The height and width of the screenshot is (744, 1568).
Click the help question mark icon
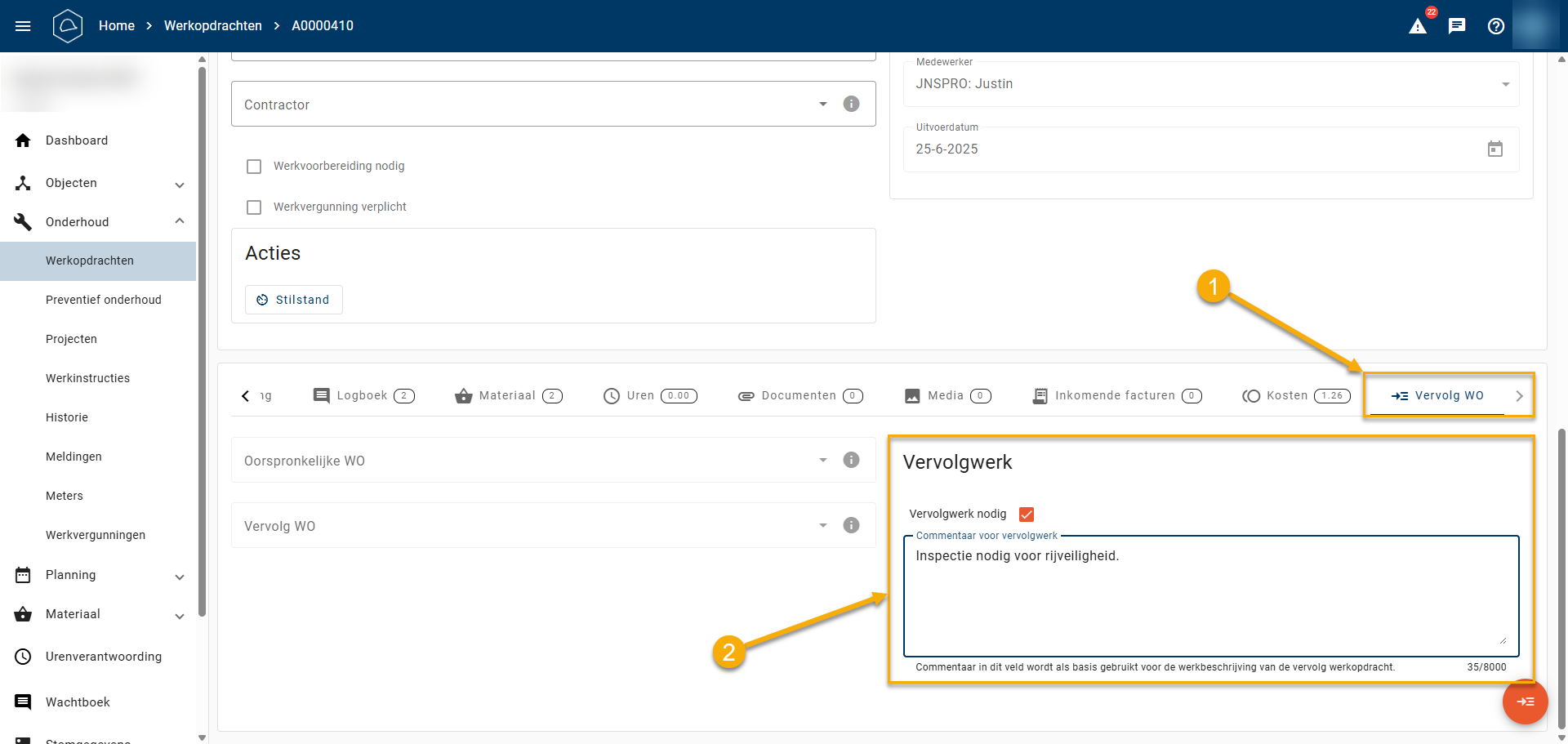point(1496,26)
